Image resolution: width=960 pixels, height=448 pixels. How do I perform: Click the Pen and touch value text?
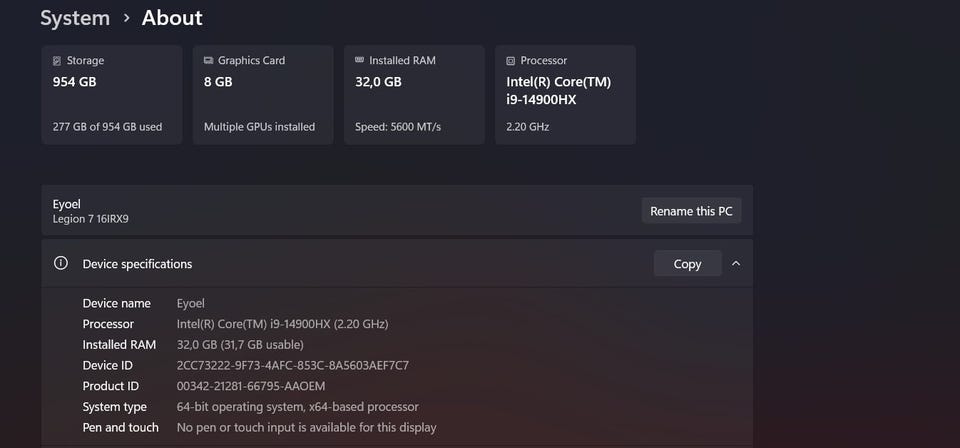(306, 428)
